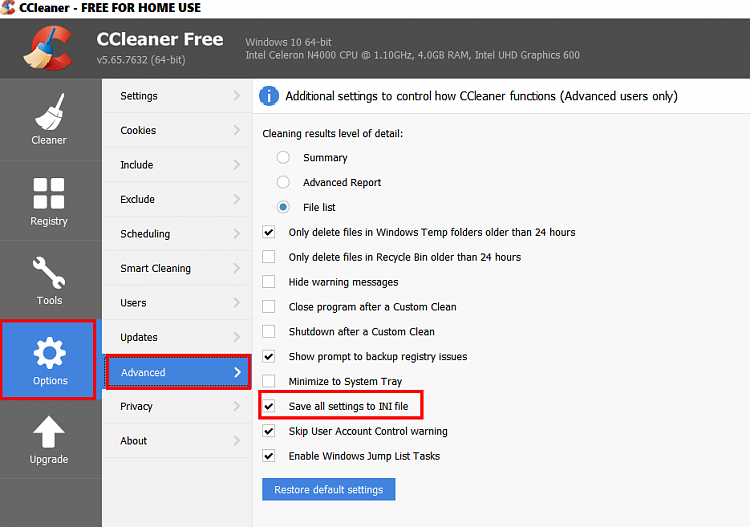Click the Intel Celeron N4000 CPU hardware text
Viewport: 750px width, 527px height.
(412, 55)
